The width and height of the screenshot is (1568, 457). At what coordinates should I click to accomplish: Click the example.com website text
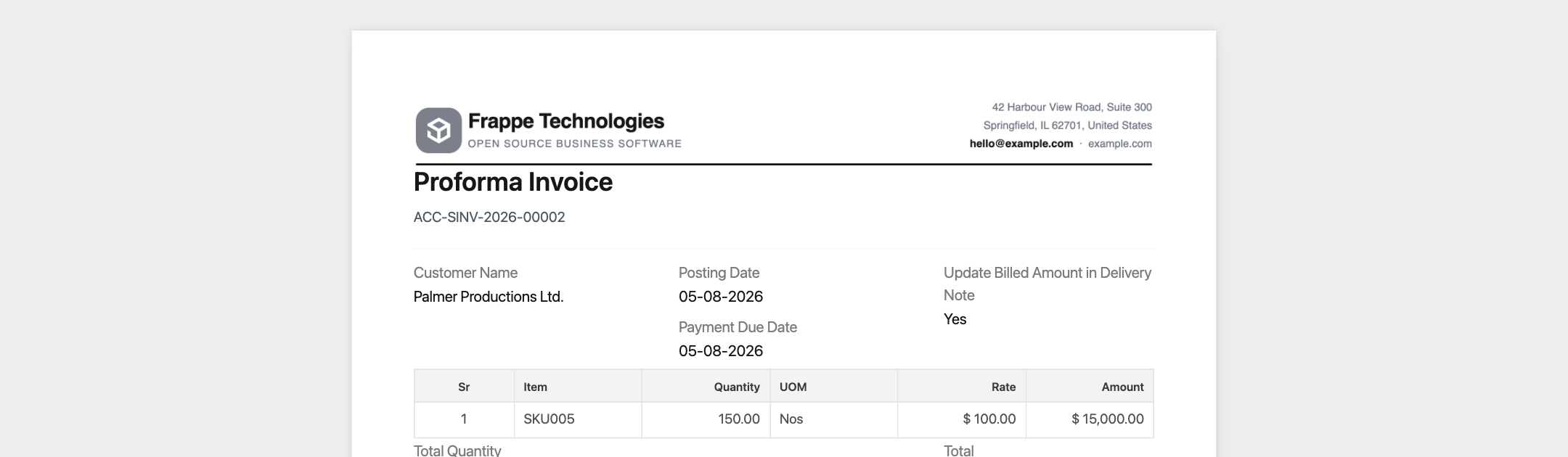point(1120,144)
